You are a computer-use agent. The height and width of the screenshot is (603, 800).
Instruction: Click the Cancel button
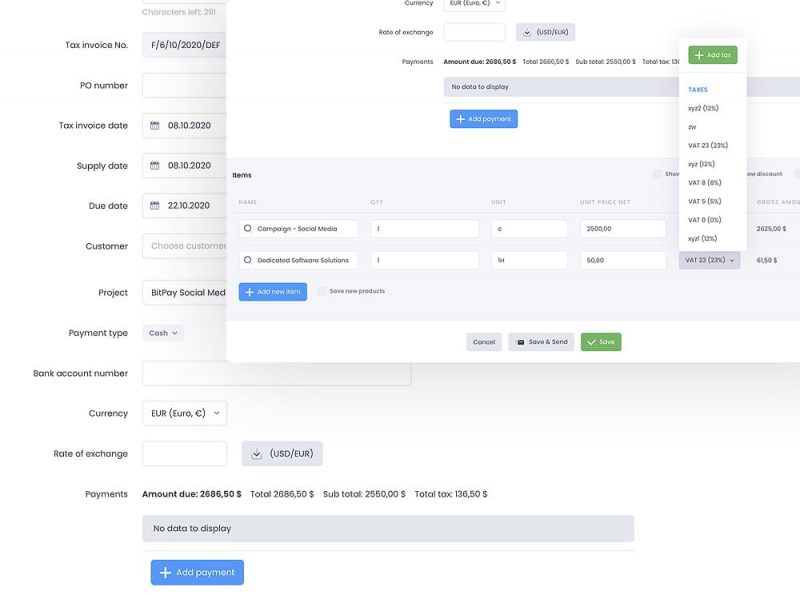pyautogui.click(x=483, y=341)
